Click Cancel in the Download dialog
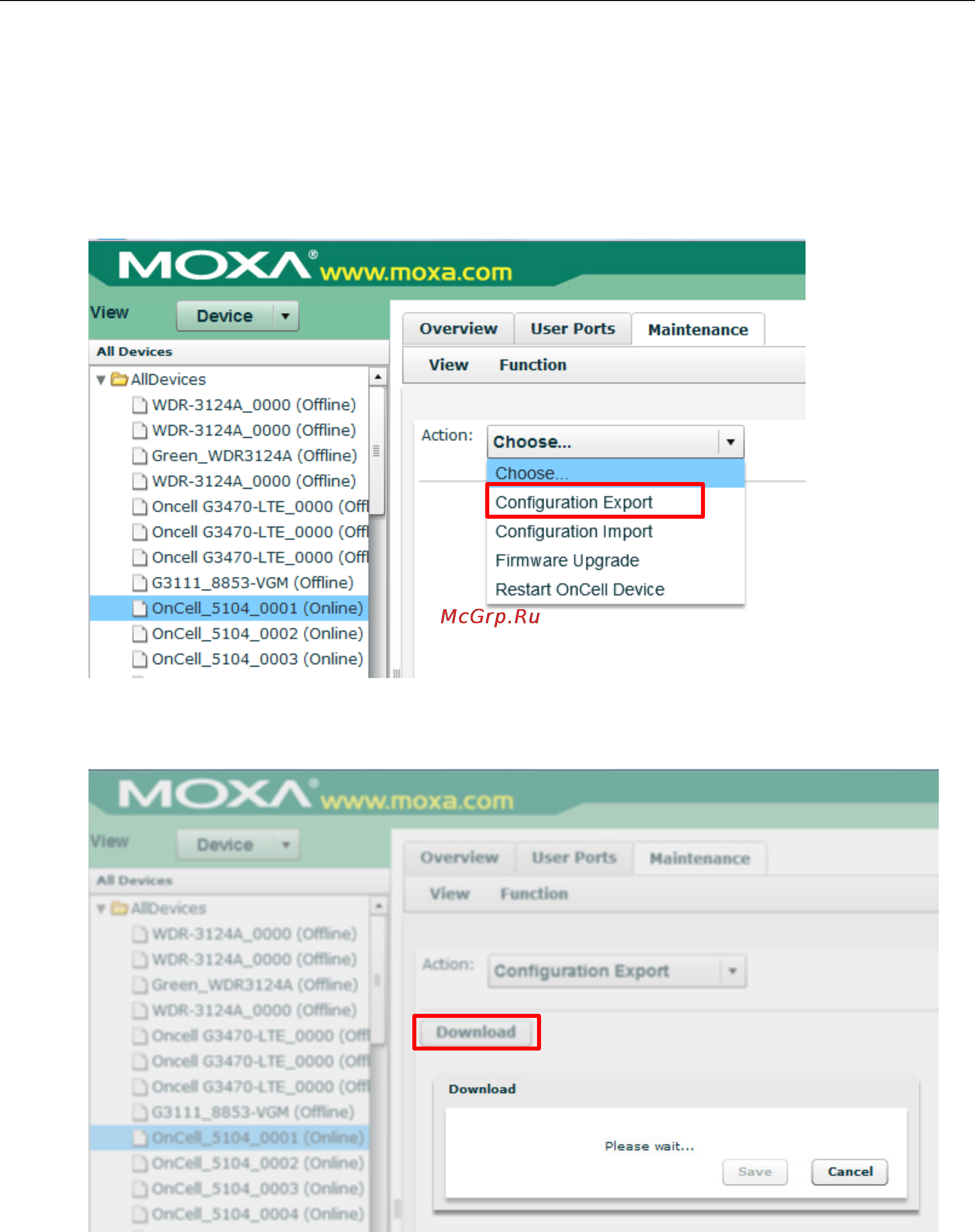 (849, 1172)
